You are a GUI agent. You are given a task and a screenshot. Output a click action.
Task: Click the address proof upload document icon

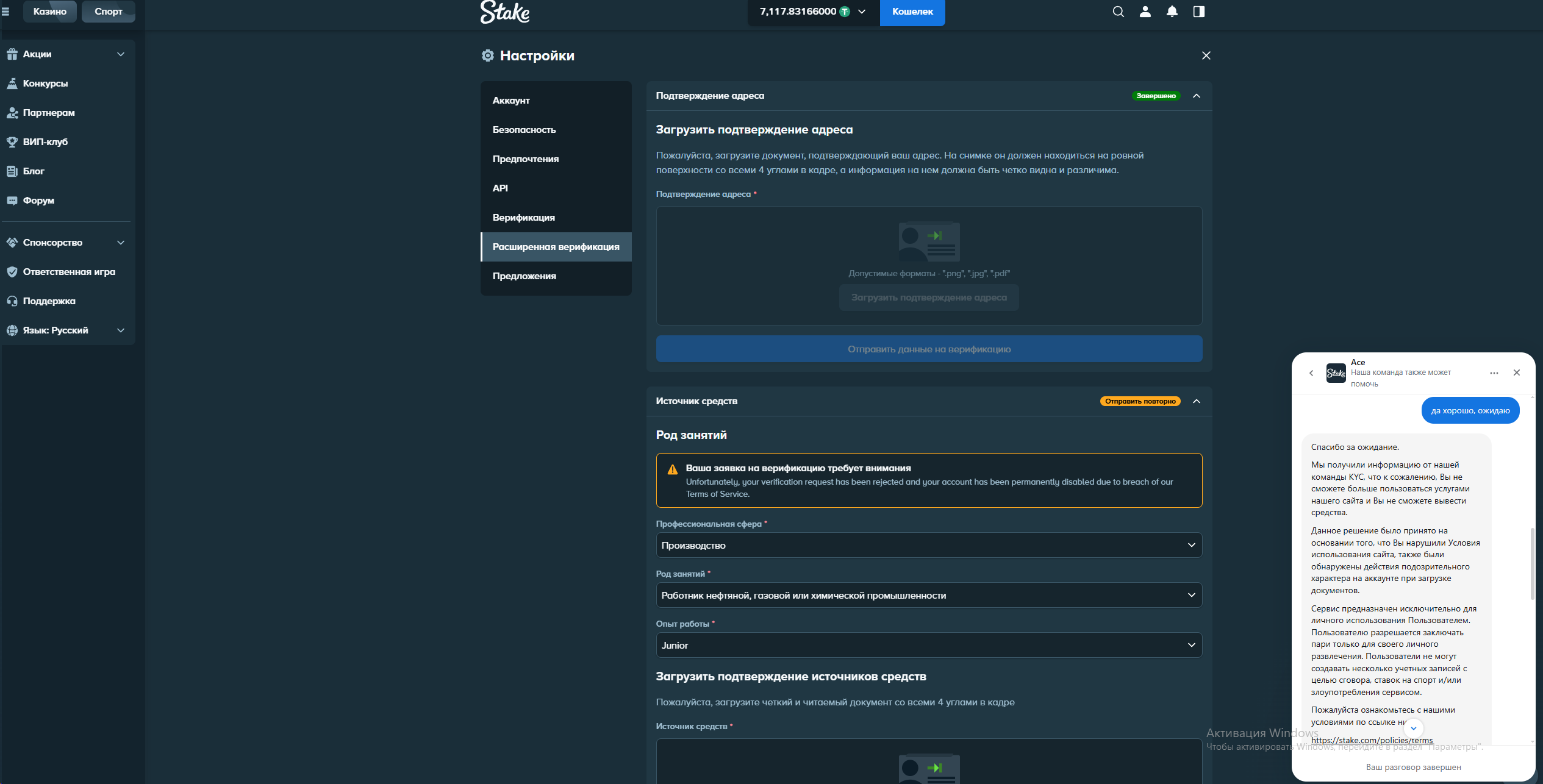pyautogui.click(x=929, y=241)
